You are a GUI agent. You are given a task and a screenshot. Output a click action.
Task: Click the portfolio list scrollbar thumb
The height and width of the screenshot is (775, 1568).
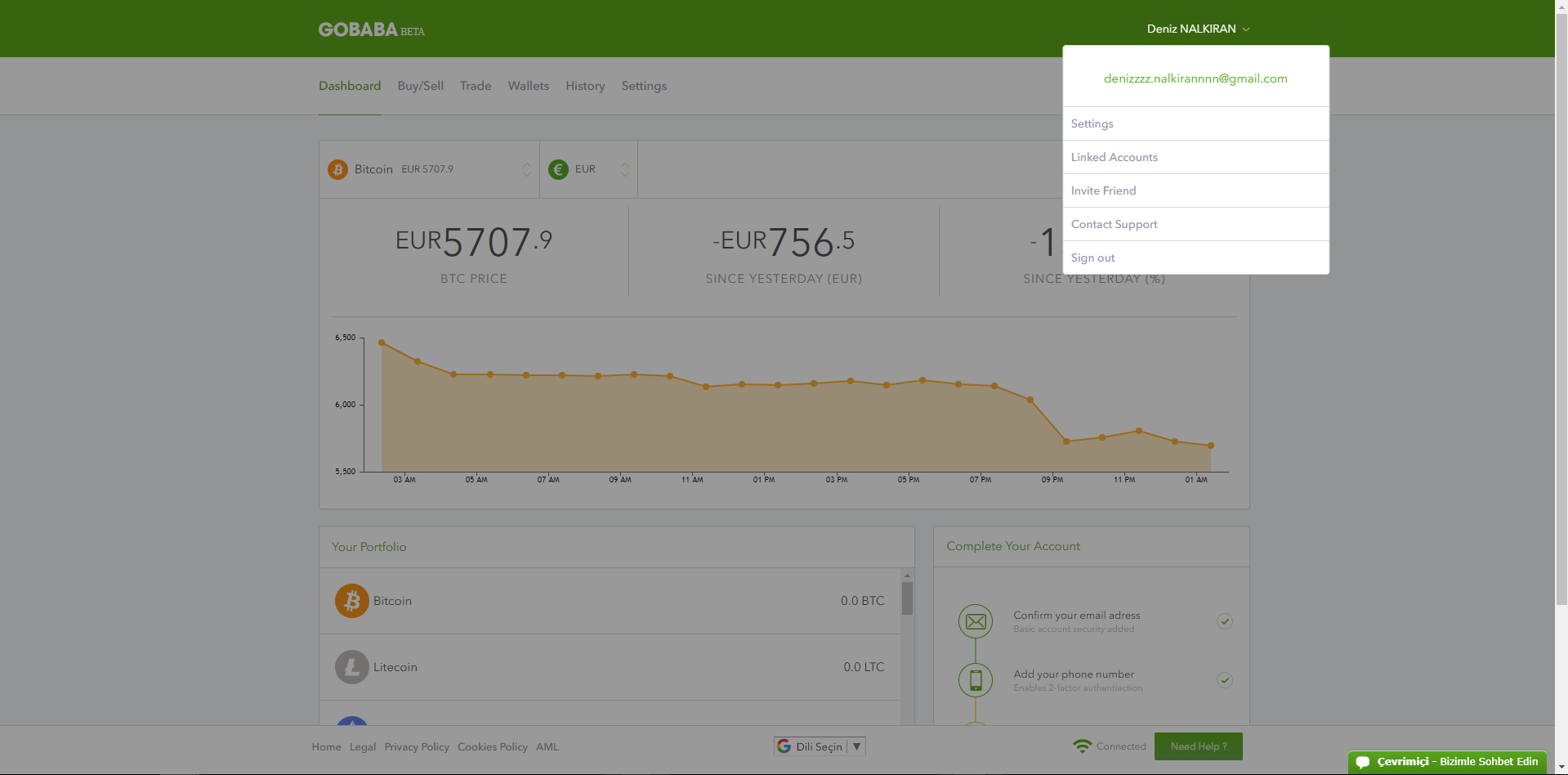[x=907, y=598]
